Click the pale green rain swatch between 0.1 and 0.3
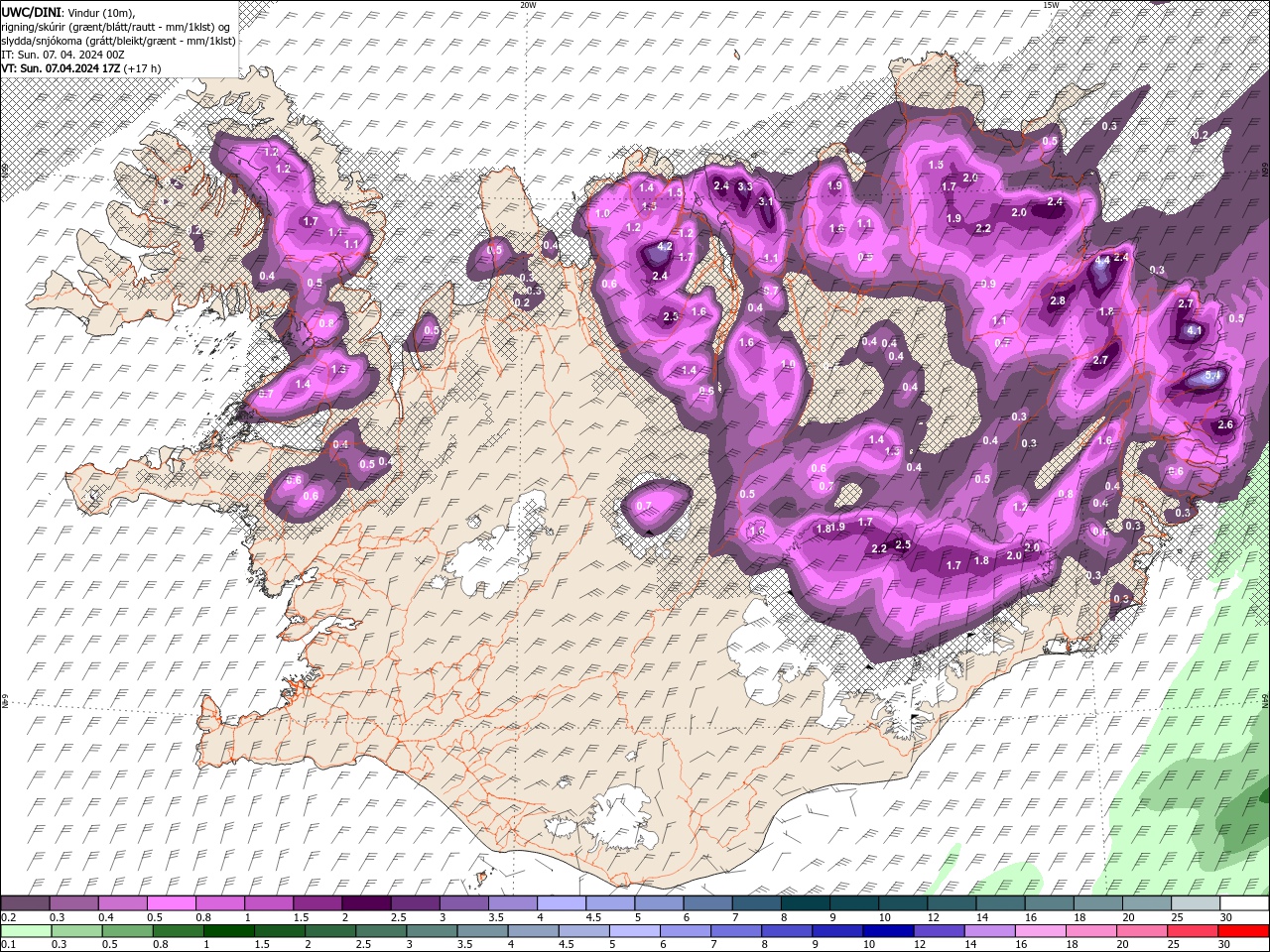 point(25,931)
